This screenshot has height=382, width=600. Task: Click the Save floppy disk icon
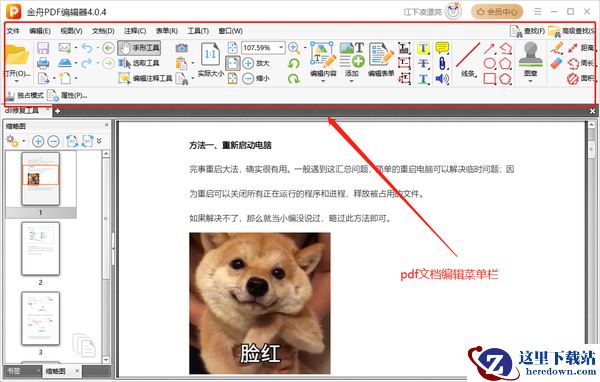click(43, 48)
